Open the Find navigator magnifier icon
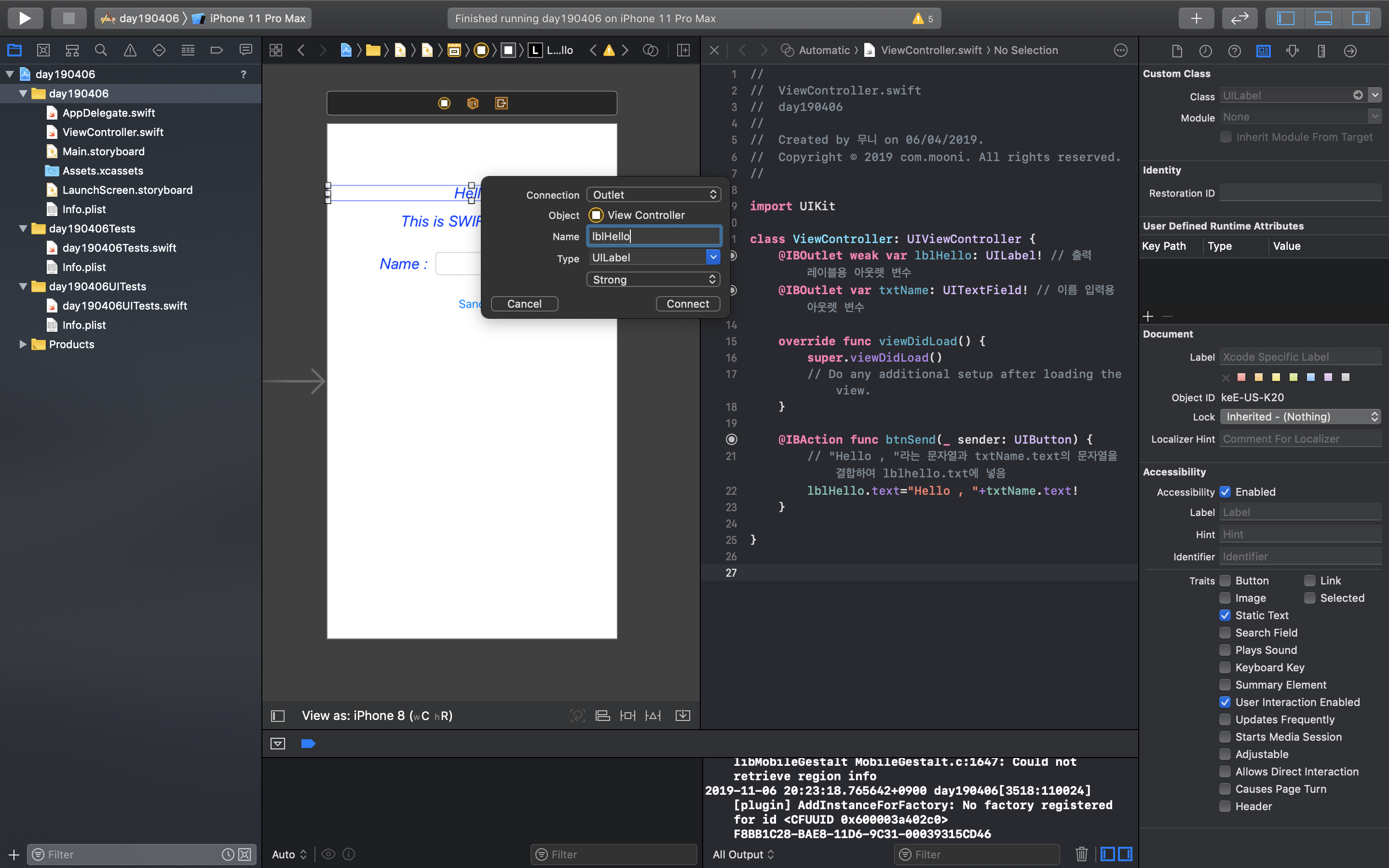This screenshot has width=1389, height=868. click(101, 51)
